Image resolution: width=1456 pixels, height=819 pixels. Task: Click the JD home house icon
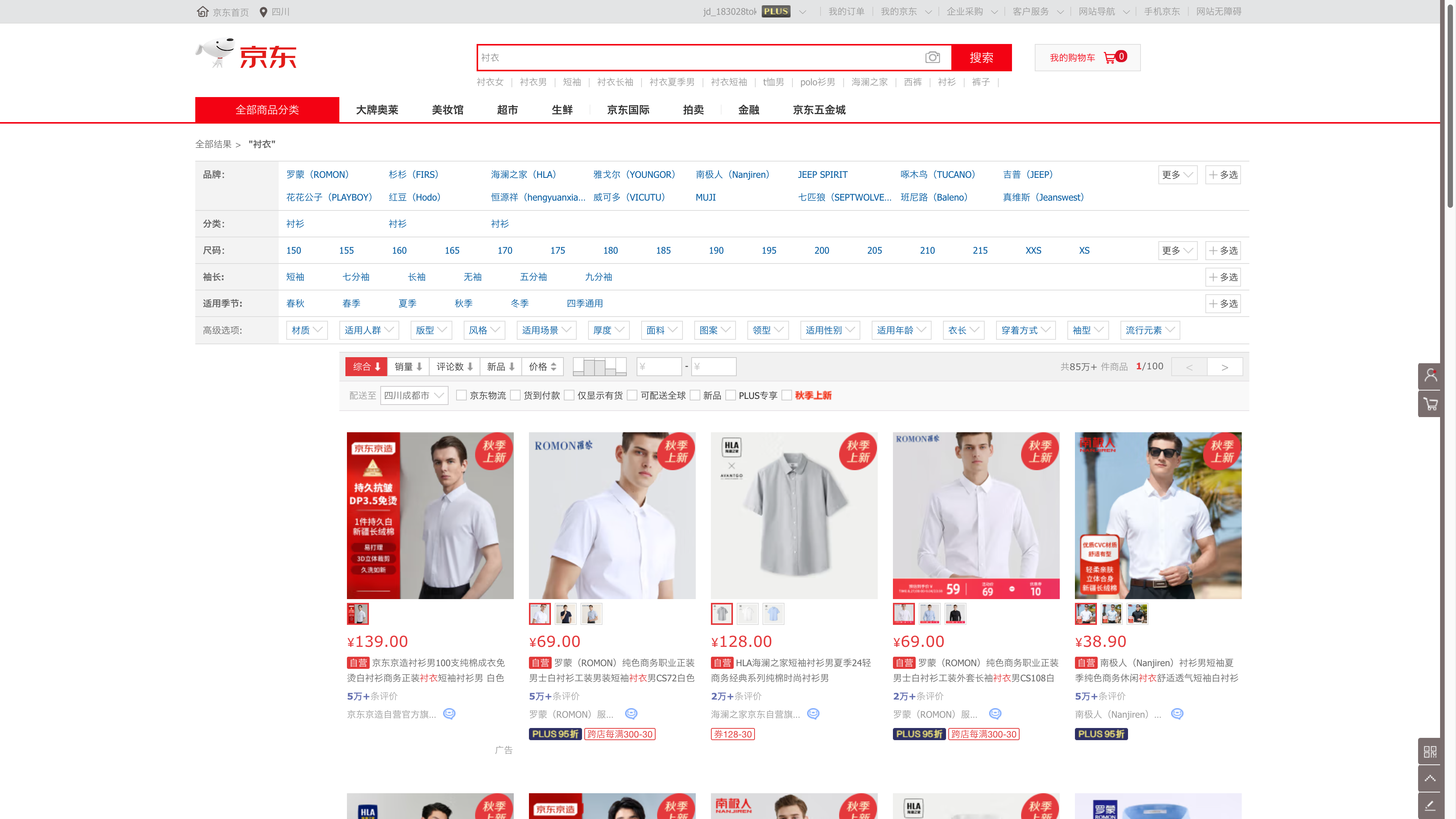tap(202, 11)
